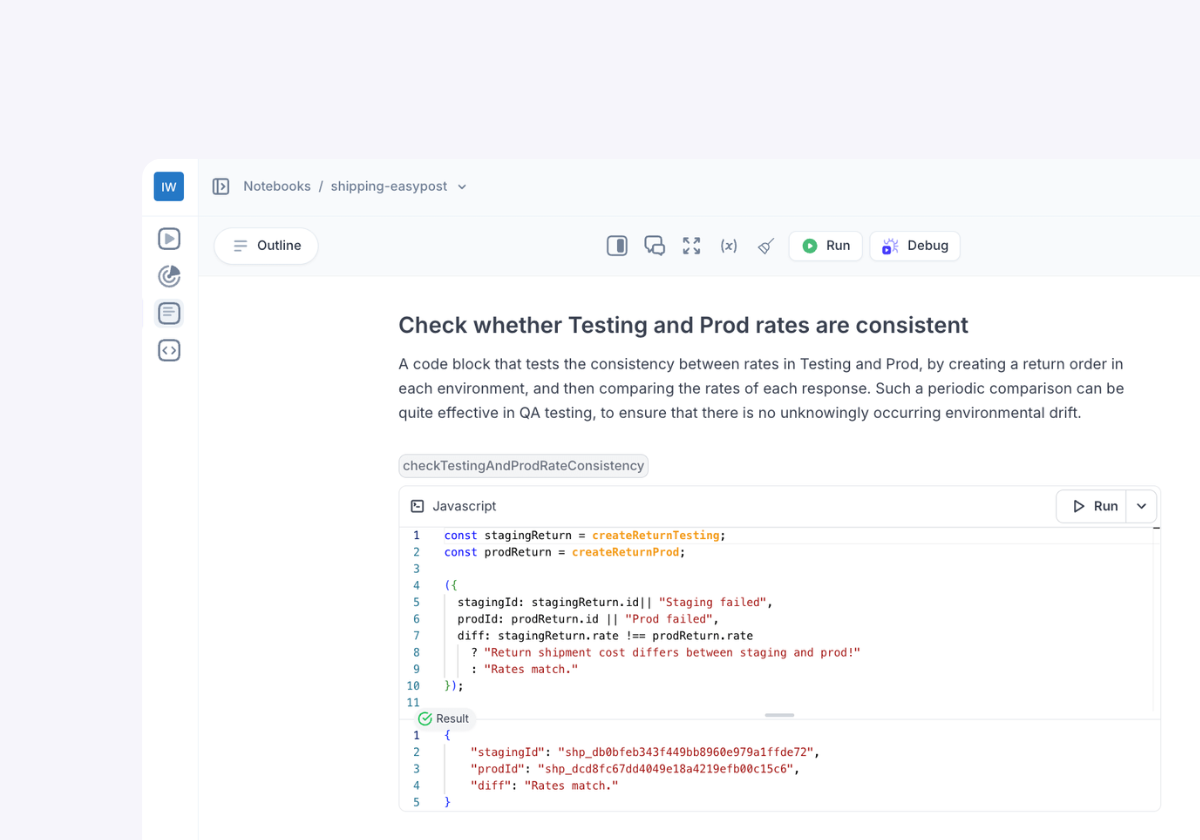The width and height of the screenshot is (1200, 840).
Task: Open the variables (x) icon
Action: [x=729, y=246]
